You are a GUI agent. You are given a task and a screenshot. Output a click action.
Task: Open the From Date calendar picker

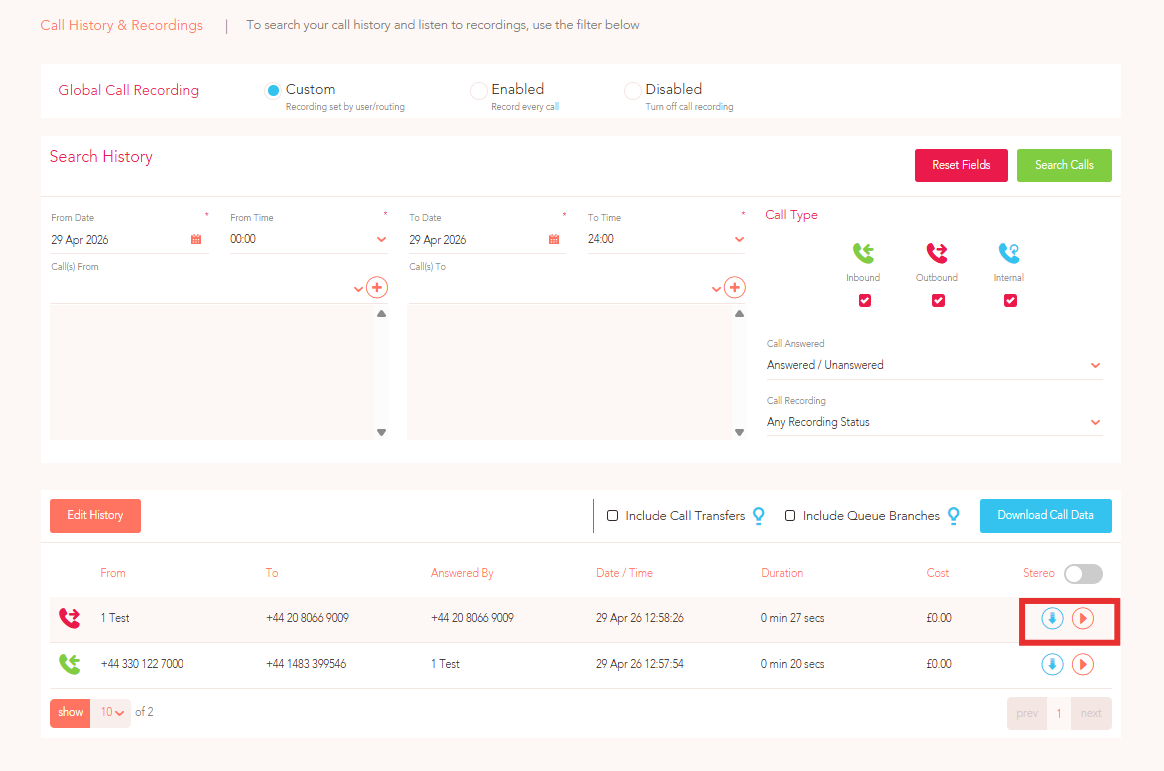coord(196,239)
